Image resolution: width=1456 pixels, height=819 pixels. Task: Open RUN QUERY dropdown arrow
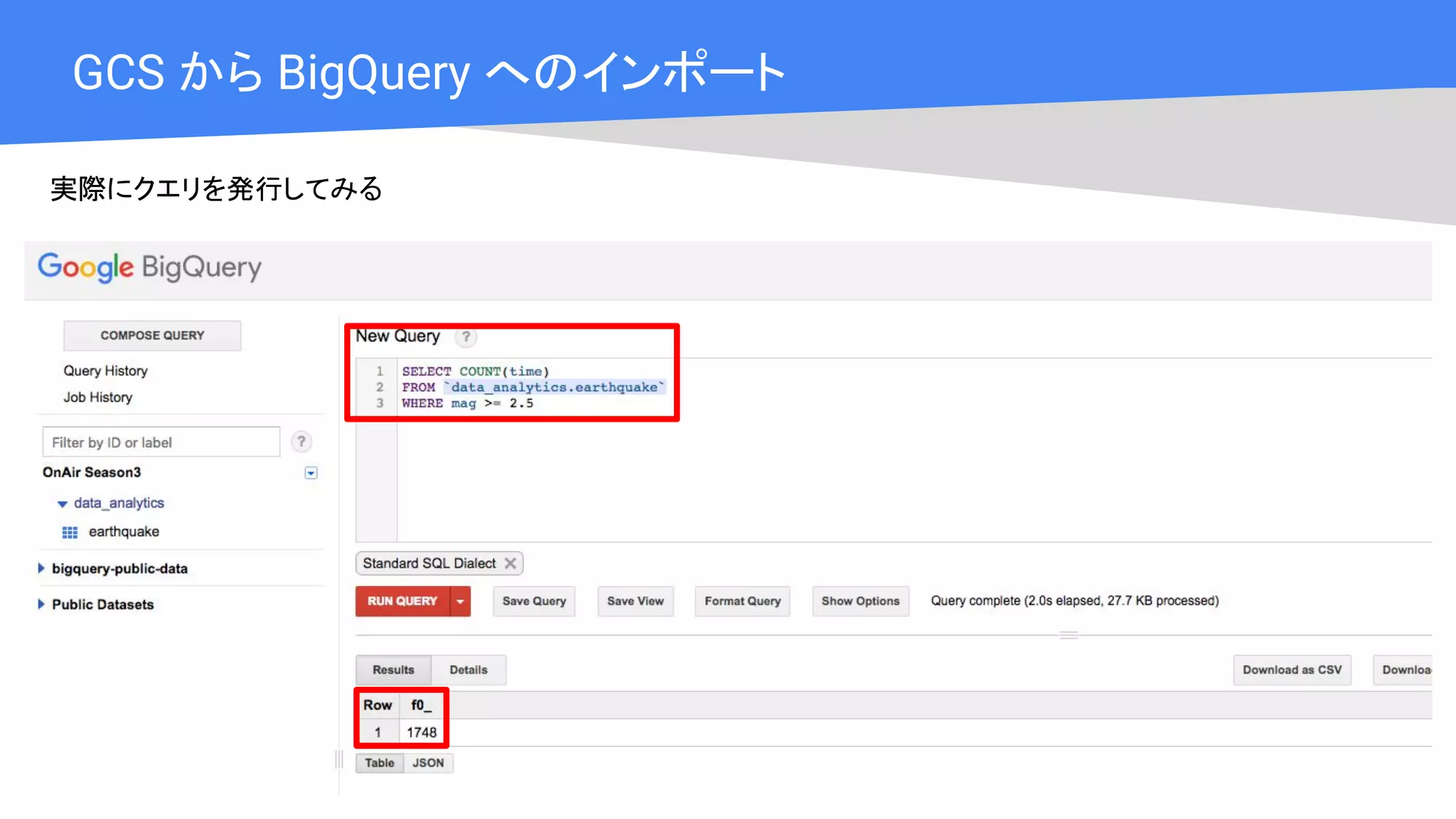click(461, 601)
